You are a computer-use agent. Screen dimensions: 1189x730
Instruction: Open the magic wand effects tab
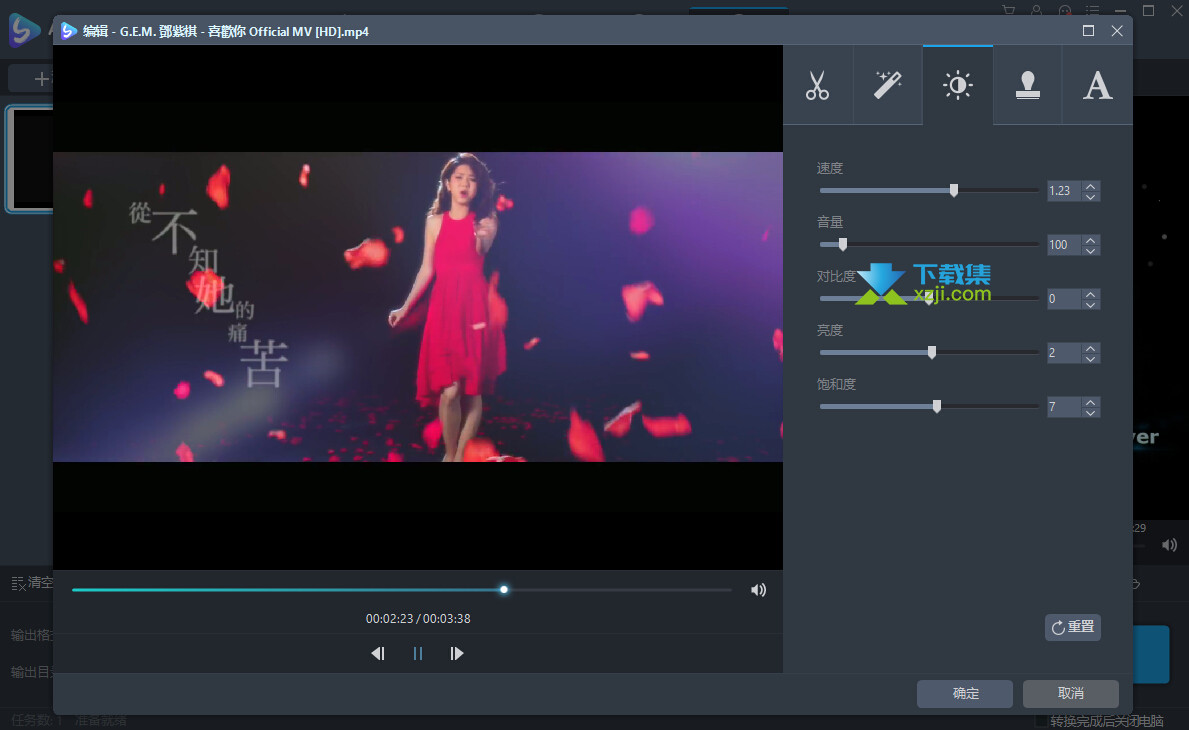pyautogui.click(x=887, y=85)
